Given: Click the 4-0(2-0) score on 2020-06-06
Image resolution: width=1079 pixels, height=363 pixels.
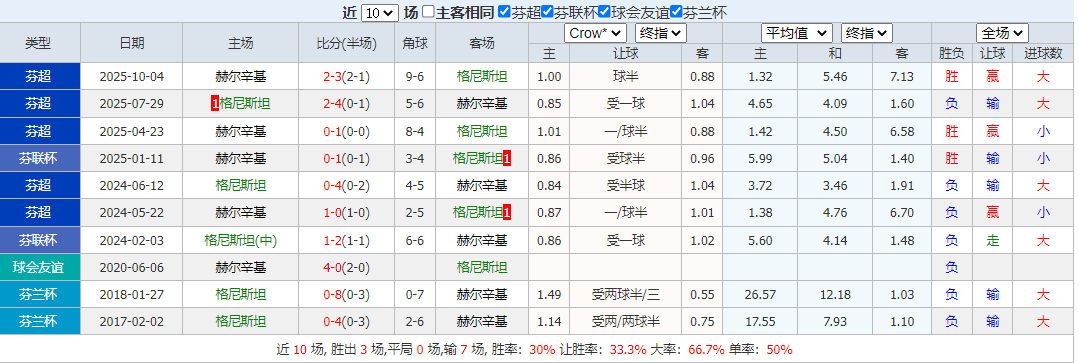Looking at the screenshot, I should point(346,267).
